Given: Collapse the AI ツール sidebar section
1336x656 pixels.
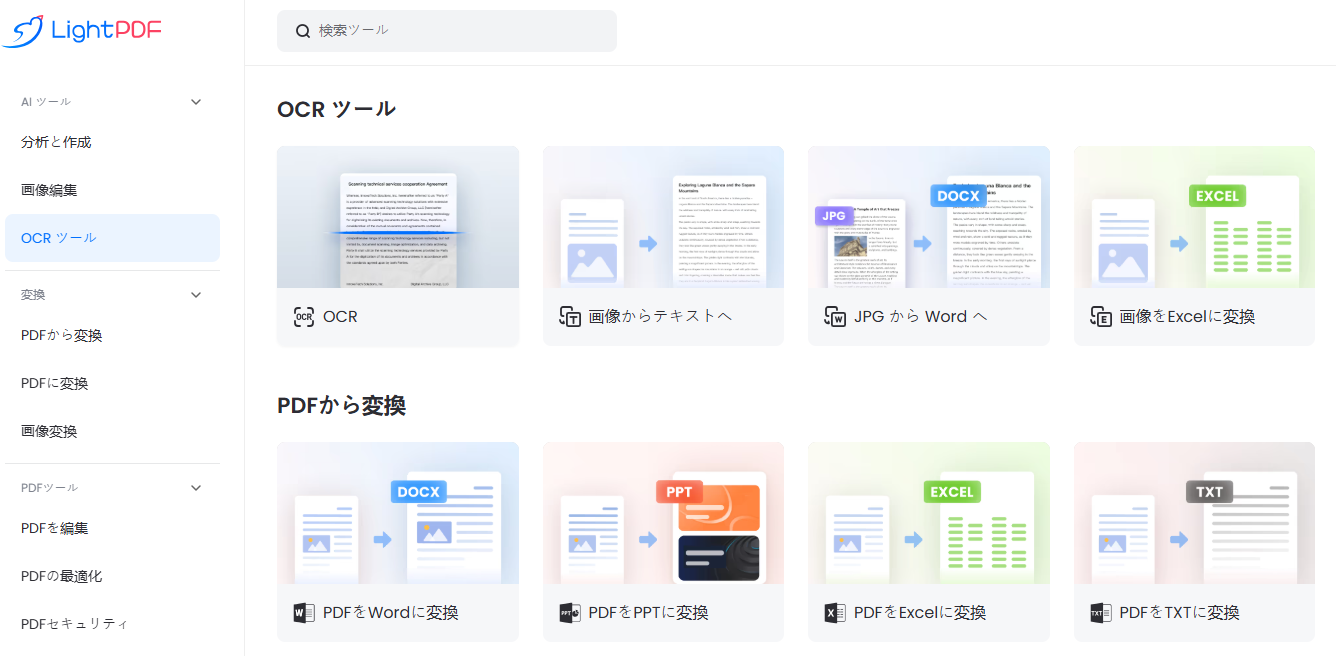Looking at the screenshot, I should click(x=196, y=102).
